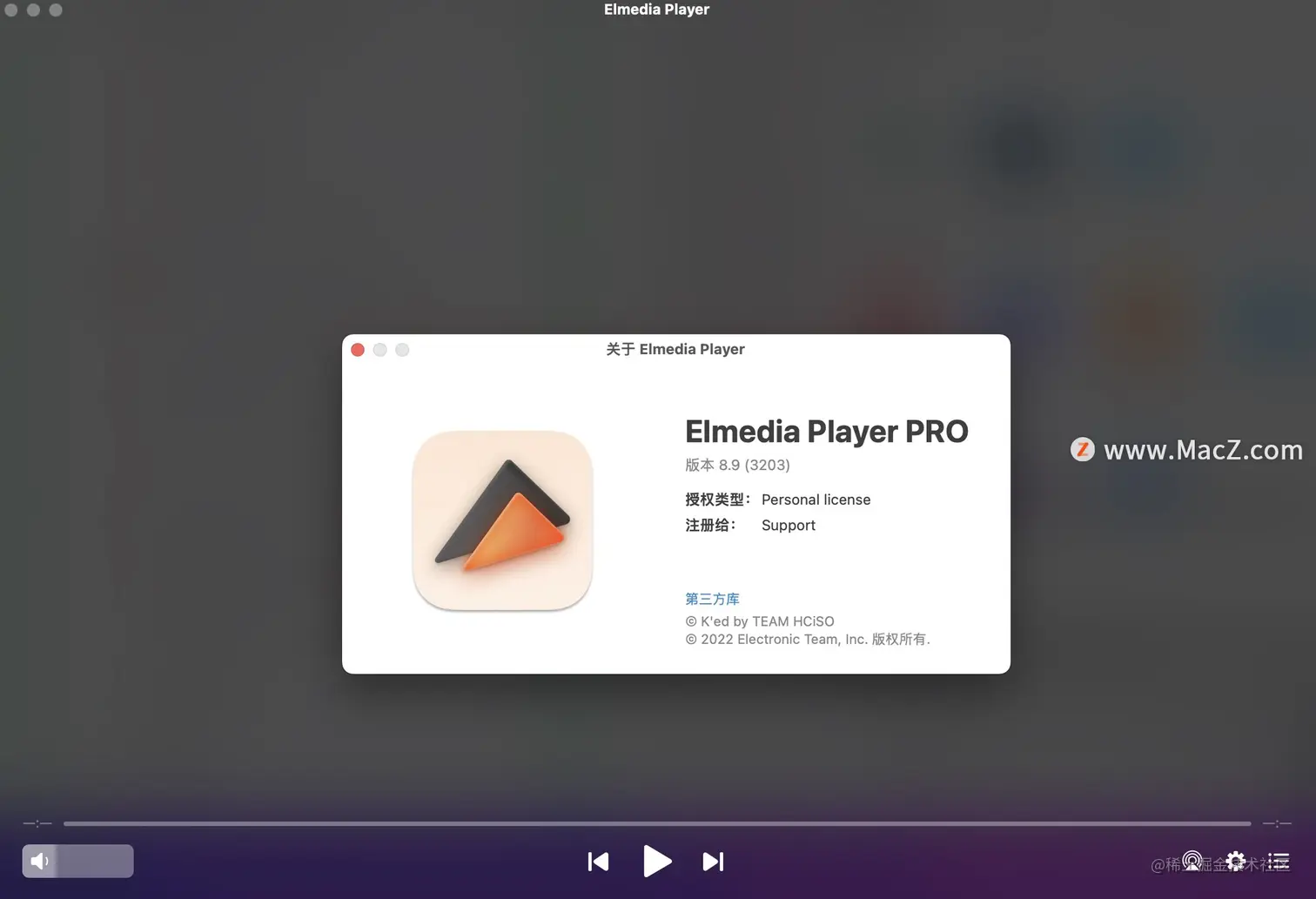Click the Elmedia Player PRO heading
The height and width of the screenshot is (899, 1316).
[826, 432]
